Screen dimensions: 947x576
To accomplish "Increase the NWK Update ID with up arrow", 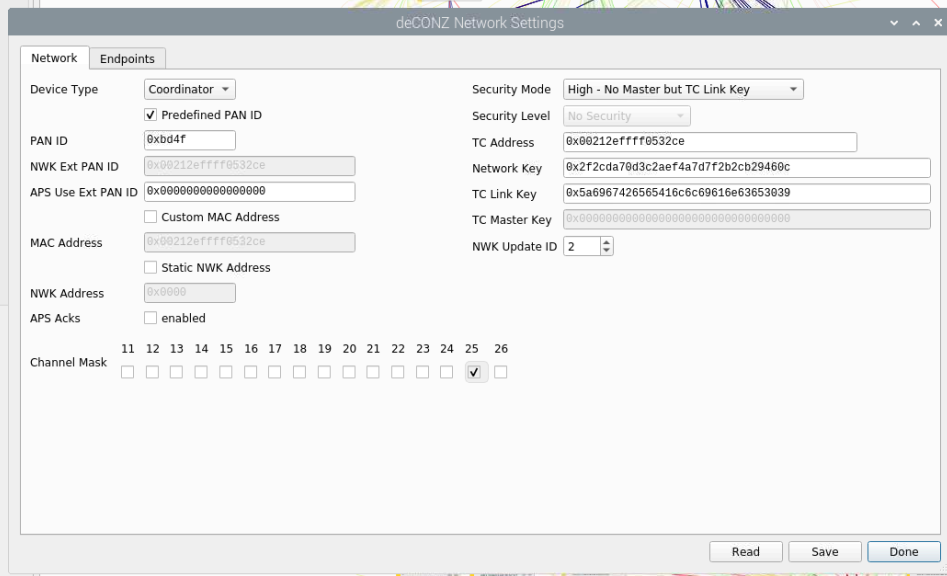I will pyautogui.click(x=607, y=242).
